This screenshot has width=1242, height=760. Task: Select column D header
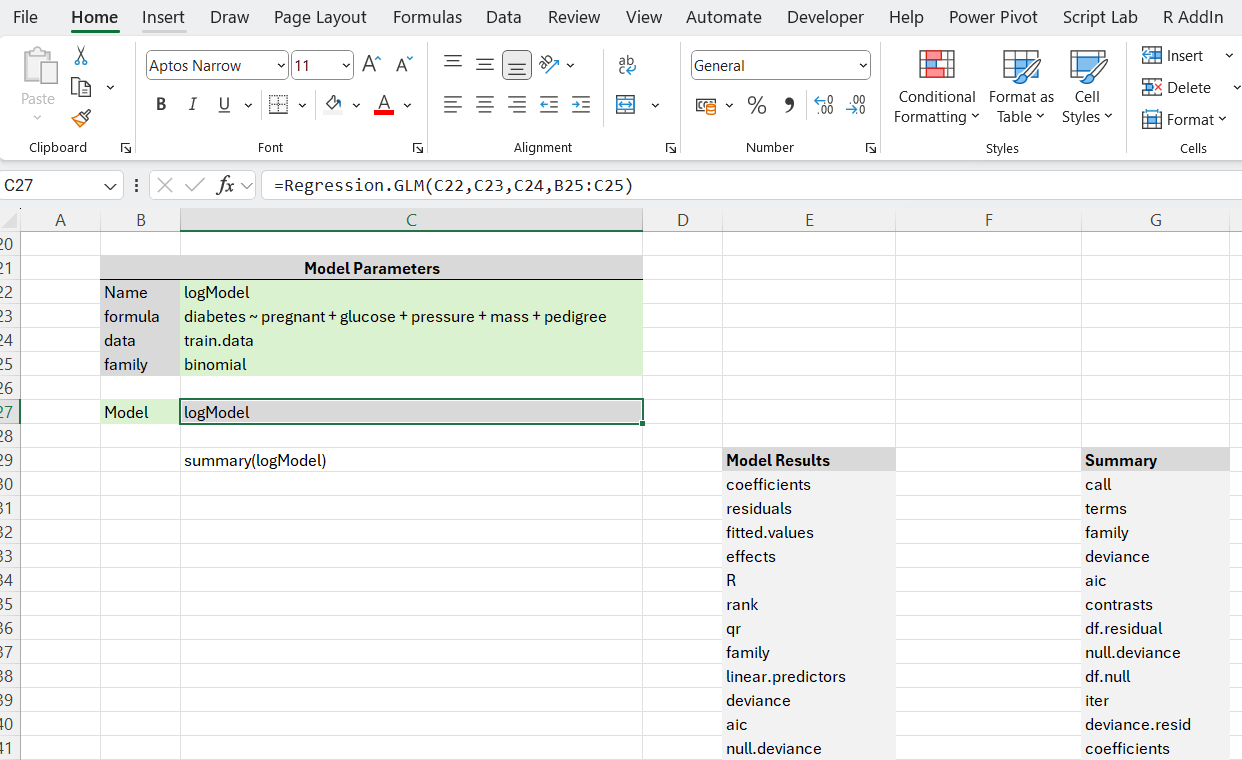pos(683,220)
